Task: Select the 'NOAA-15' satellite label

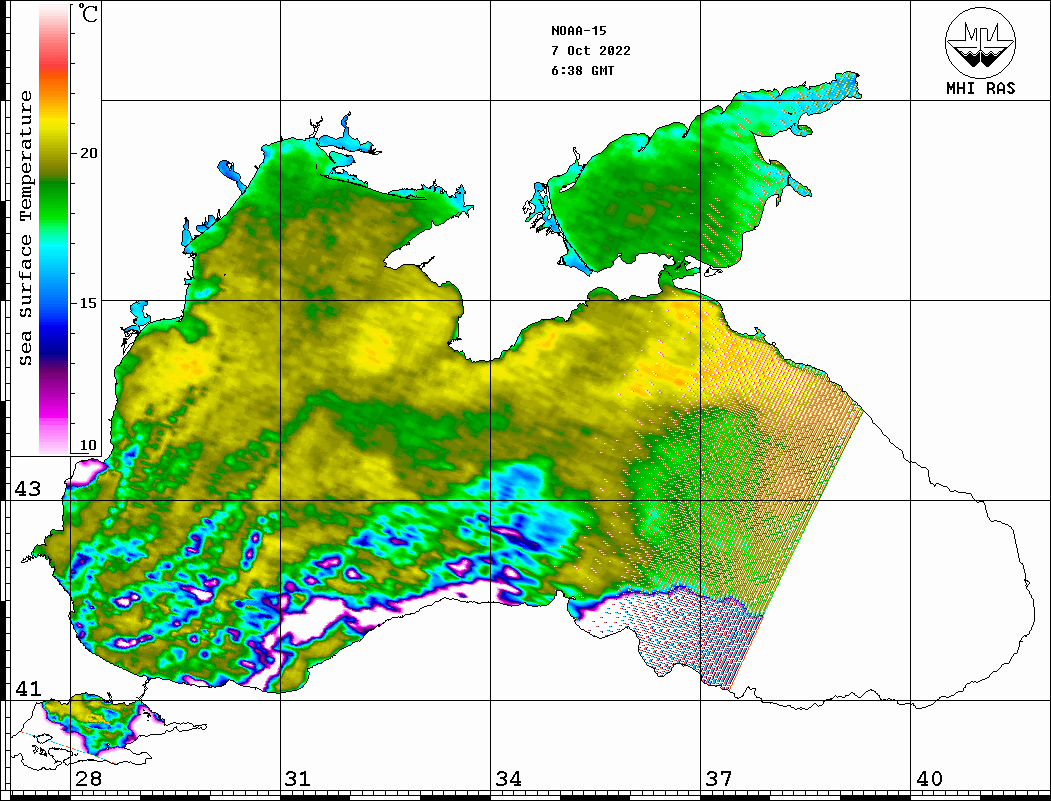Action: tap(578, 31)
